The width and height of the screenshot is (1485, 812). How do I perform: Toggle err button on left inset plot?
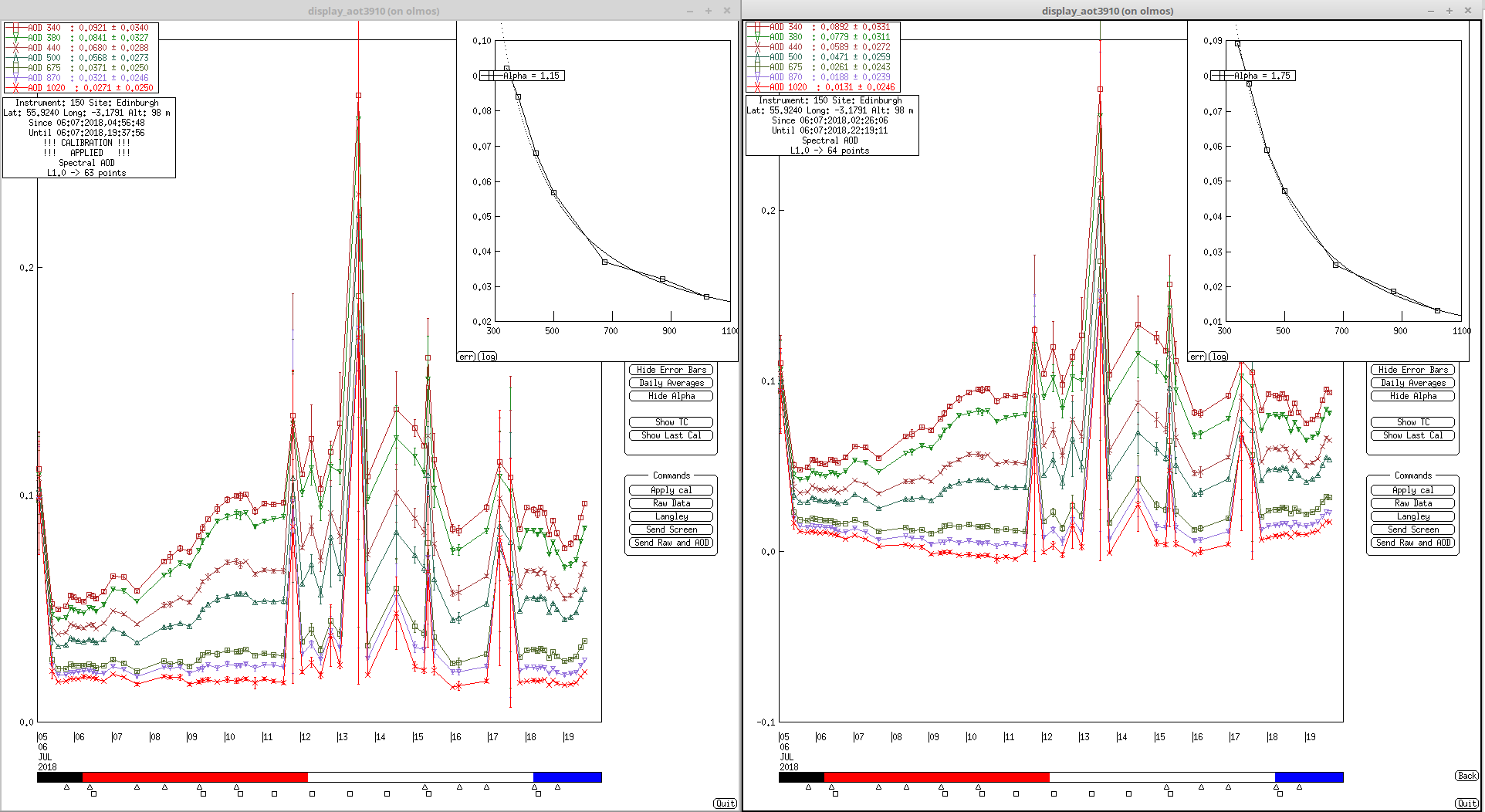pyautogui.click(x=466, y=357)
